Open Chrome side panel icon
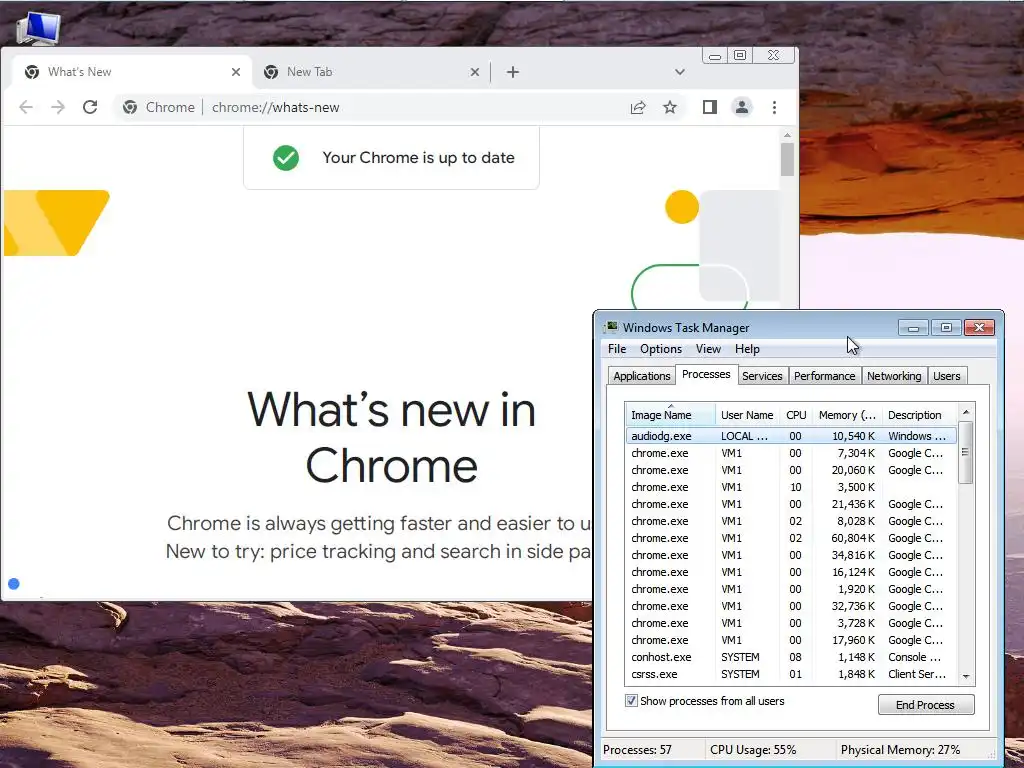Screen dimensions: 1024x768 pos(710,107)
